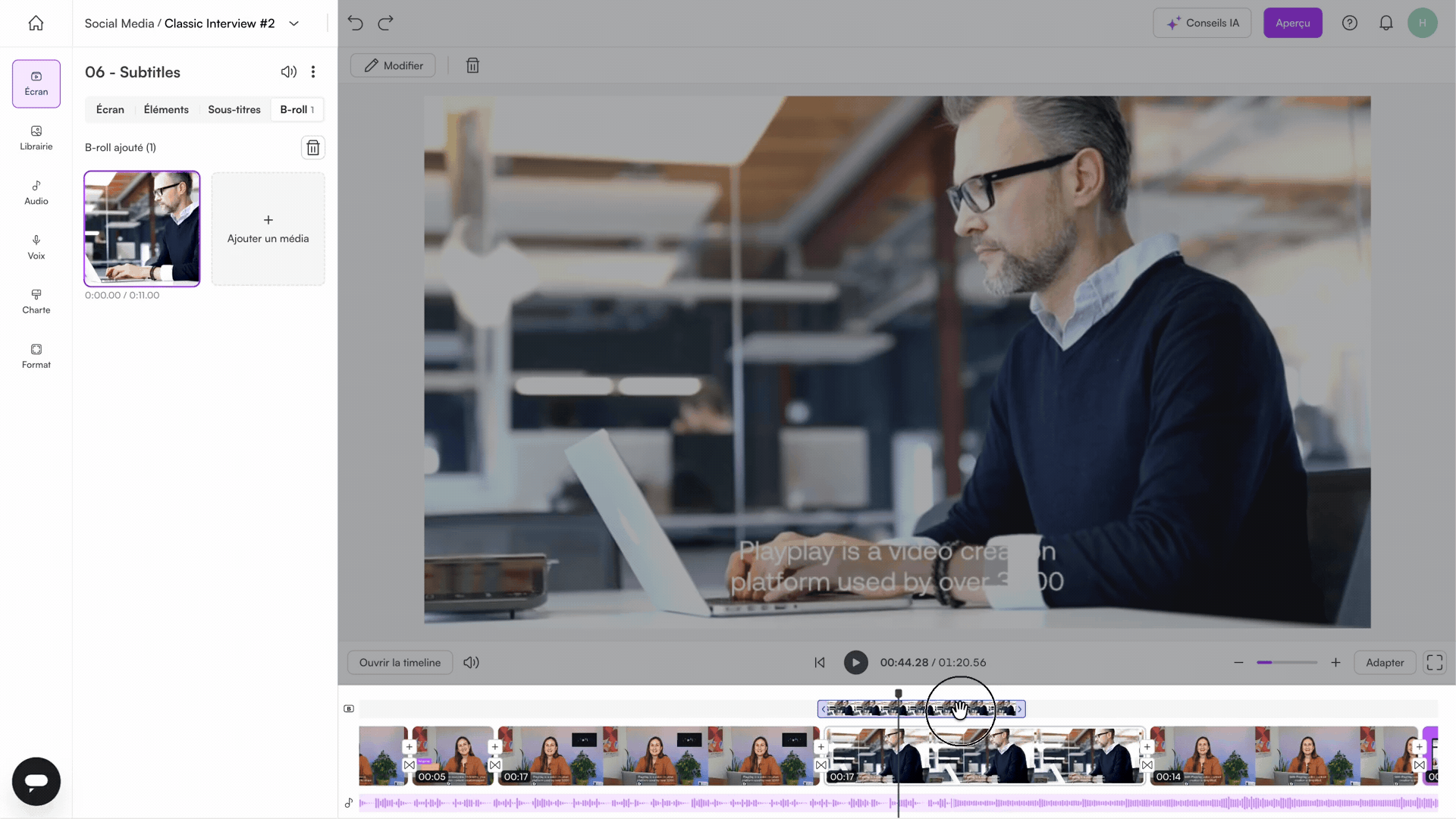Image resolution: width=1456 pixels, height=819 pixels.
Task: Switch to the Écran tab
Action: tap(110, 109)
